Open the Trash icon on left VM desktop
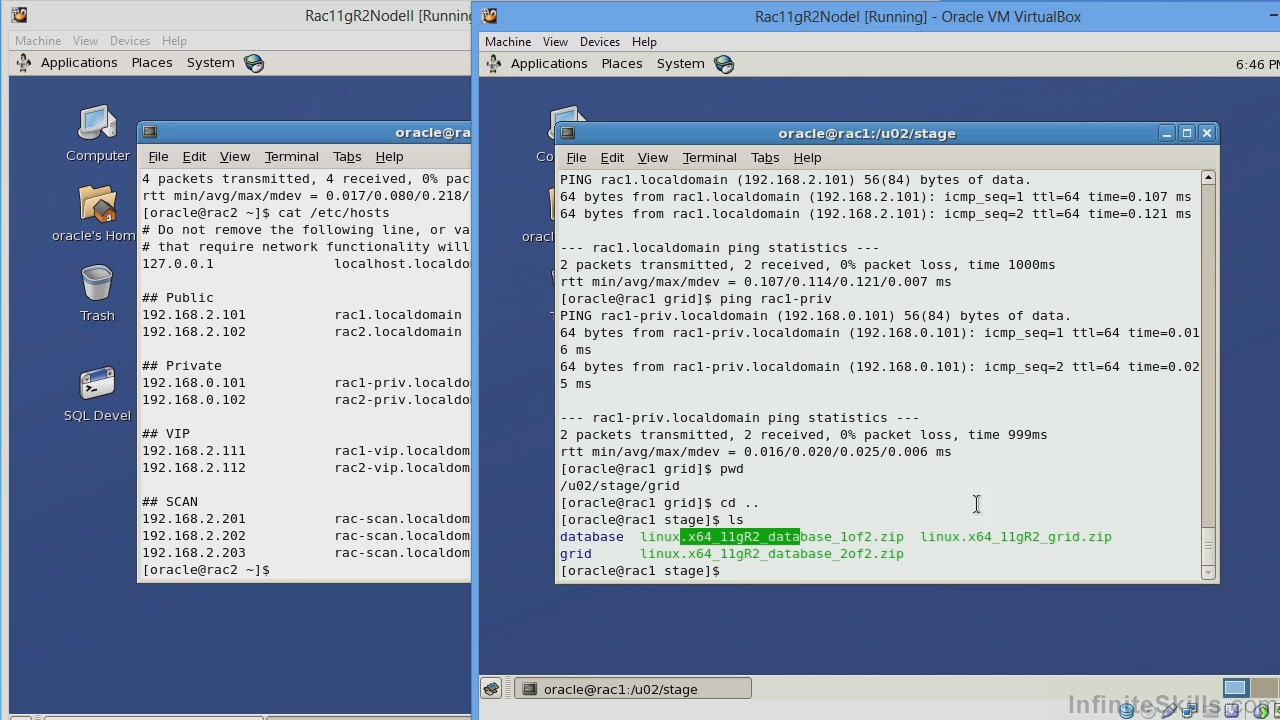Image resolution: width=1280 pixels, height=720 pixels. (x=97, y=293)
